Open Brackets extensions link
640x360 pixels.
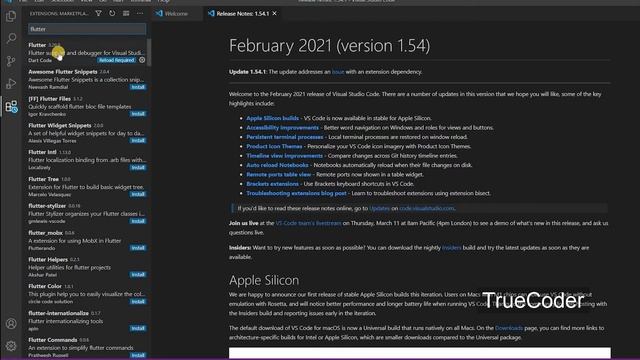pos(272,184)
